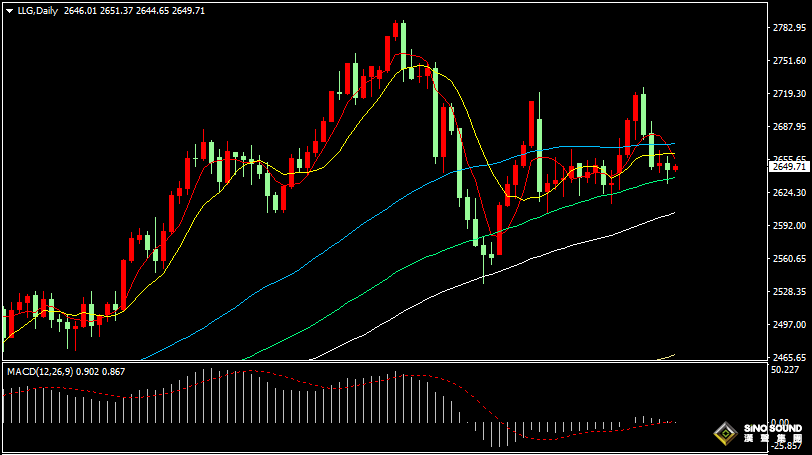
Task: Click the tallest green candle at chart peak
Action: [x=403, y=46]
